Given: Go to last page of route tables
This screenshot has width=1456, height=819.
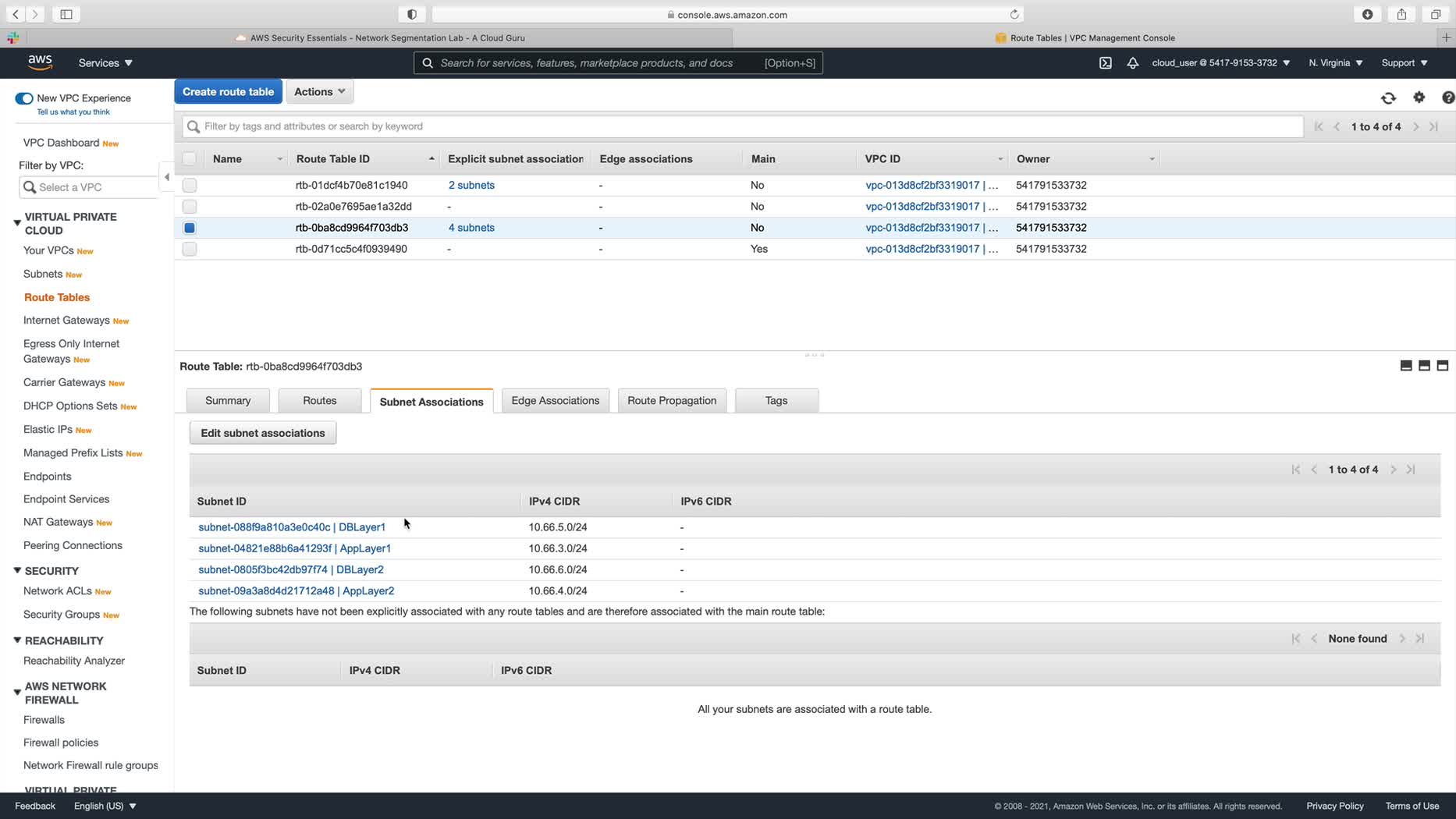Looking at the screenshot, I should coord(1433,126).
